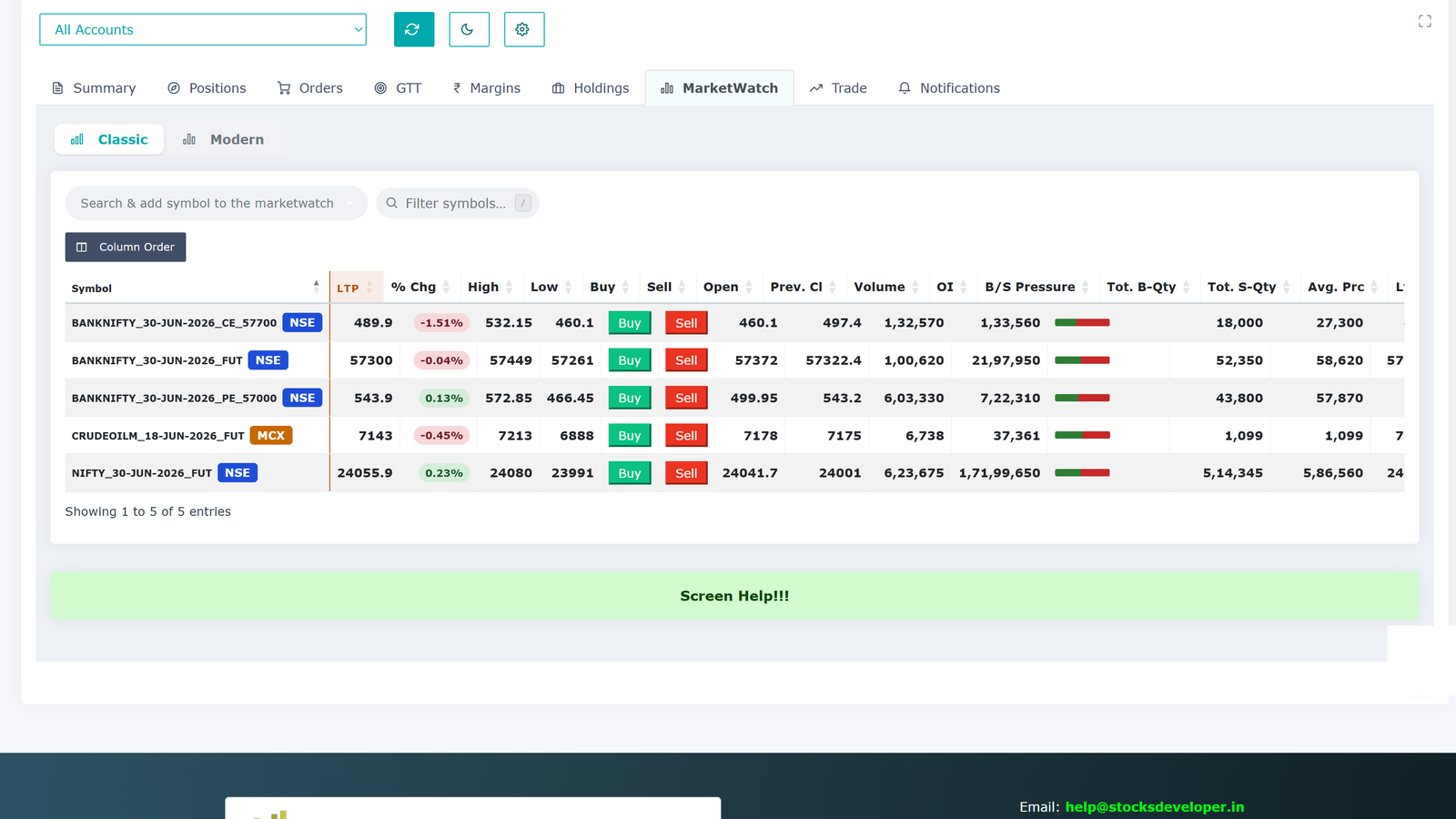Click -1.51% change badge

[x=441, y=323]
